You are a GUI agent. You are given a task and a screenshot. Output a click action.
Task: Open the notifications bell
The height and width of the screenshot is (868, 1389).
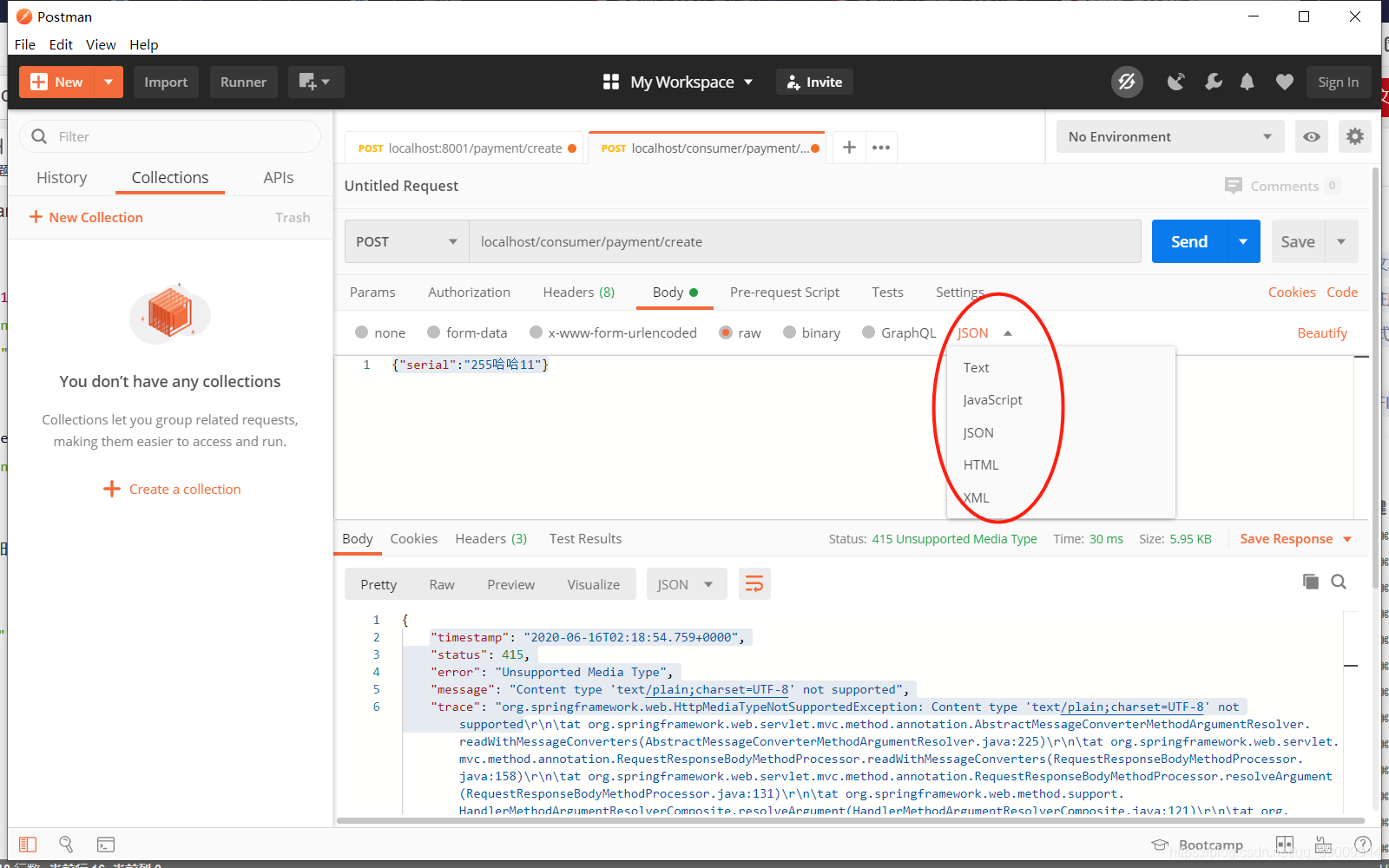(x=1247, y=82)
